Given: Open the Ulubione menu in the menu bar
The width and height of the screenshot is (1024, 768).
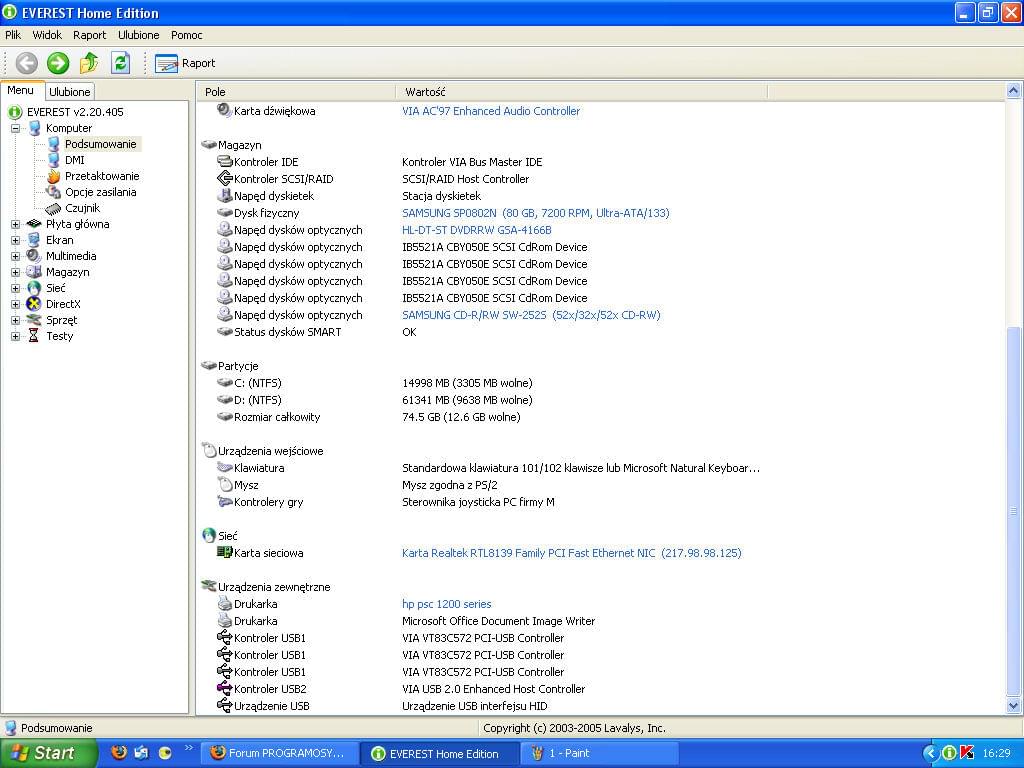Looking at the screenshot, I should click(x=138, y=35).
